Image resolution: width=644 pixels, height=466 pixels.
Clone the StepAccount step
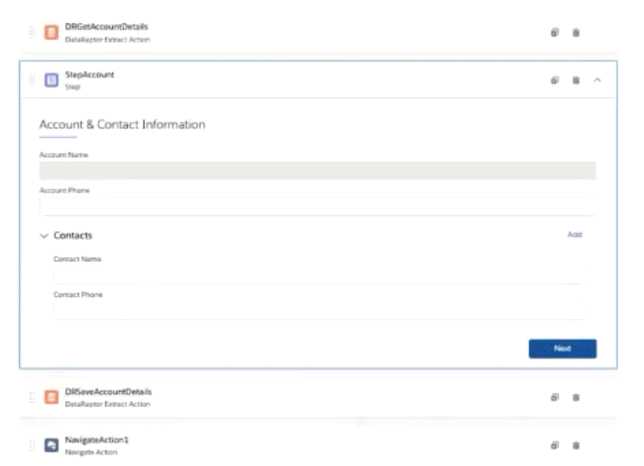[x=555, y=80]
